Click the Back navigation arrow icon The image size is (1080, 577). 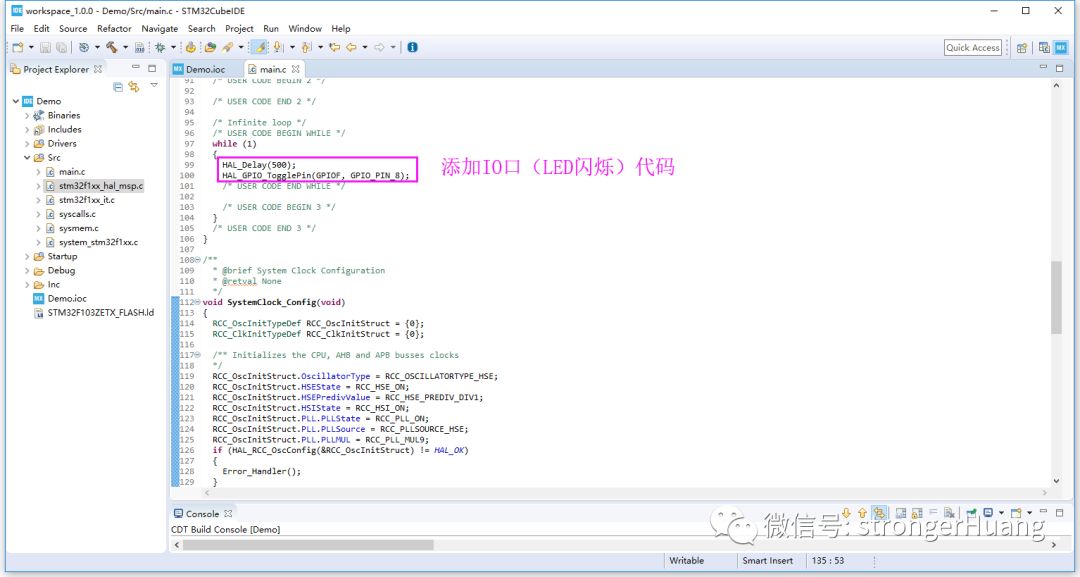tap(351, 48)
